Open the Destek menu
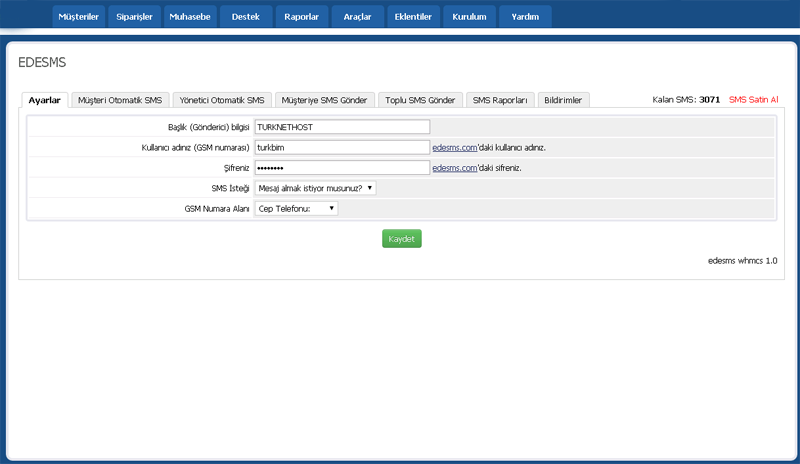Screen dimensions: 800x464 (x=245, y=17)
